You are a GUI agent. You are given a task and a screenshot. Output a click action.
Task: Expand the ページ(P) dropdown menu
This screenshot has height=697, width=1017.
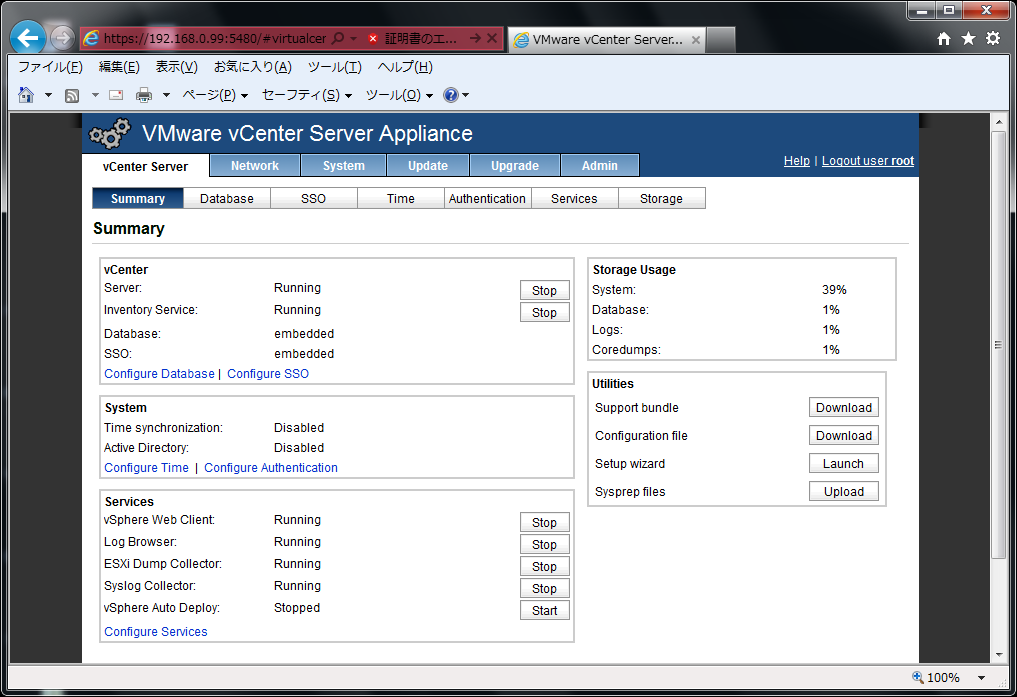(x=214, y=95)
